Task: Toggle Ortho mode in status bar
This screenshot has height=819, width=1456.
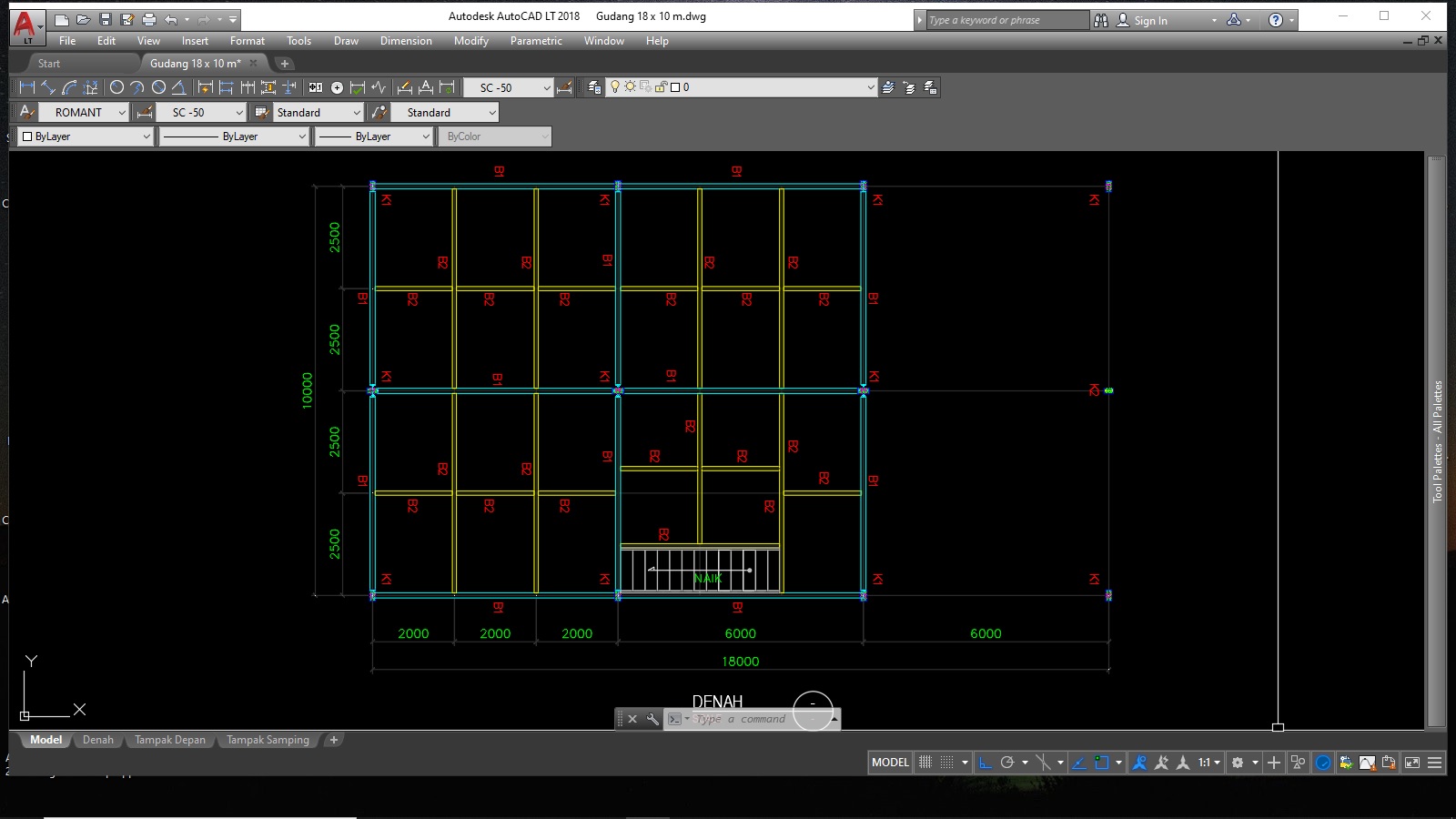Action: 985,763
